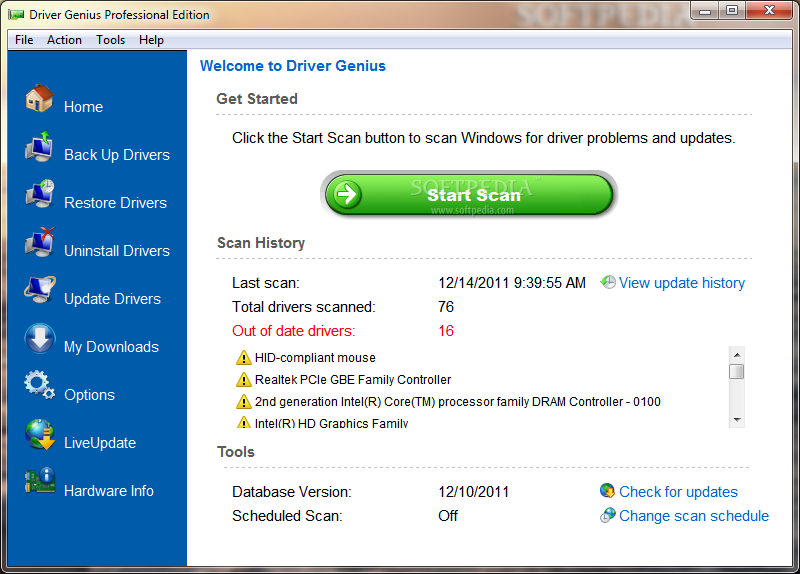This screenshot has height=574, width=800.
Task: Click the Uninstall Drivers red X icon
Action: [40, 242]
